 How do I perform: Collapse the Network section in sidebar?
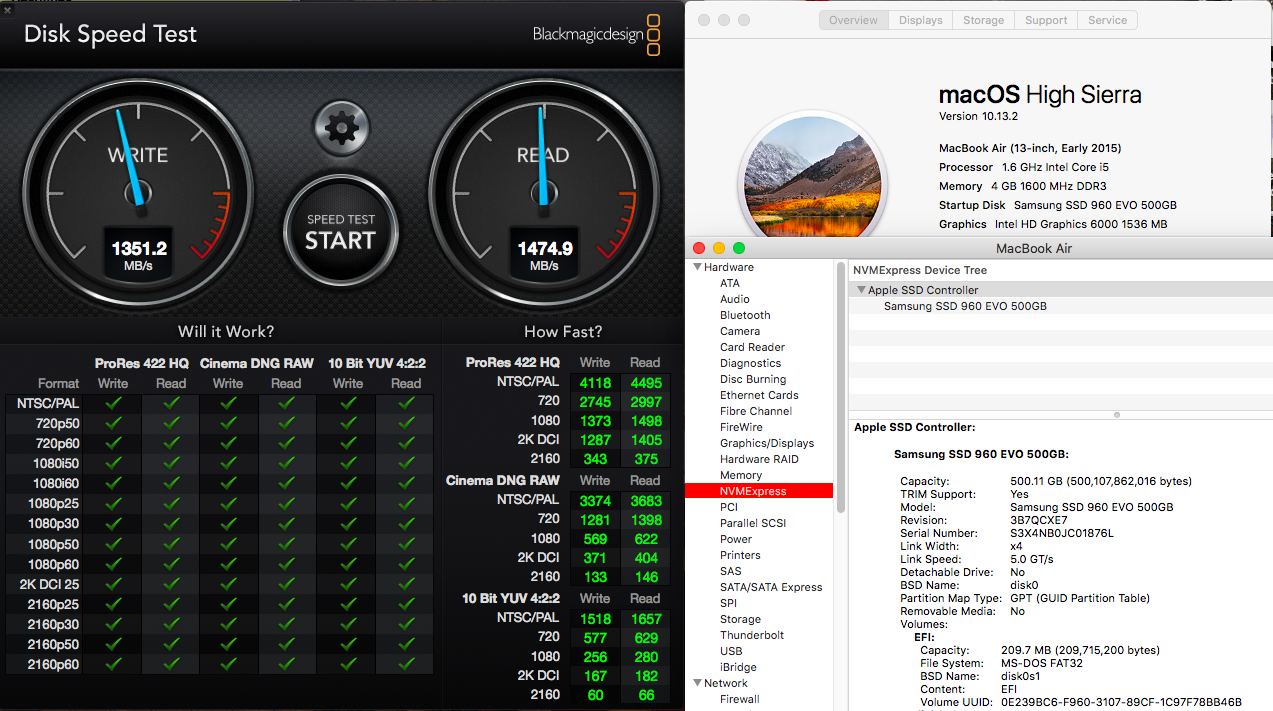pos(697,683)
